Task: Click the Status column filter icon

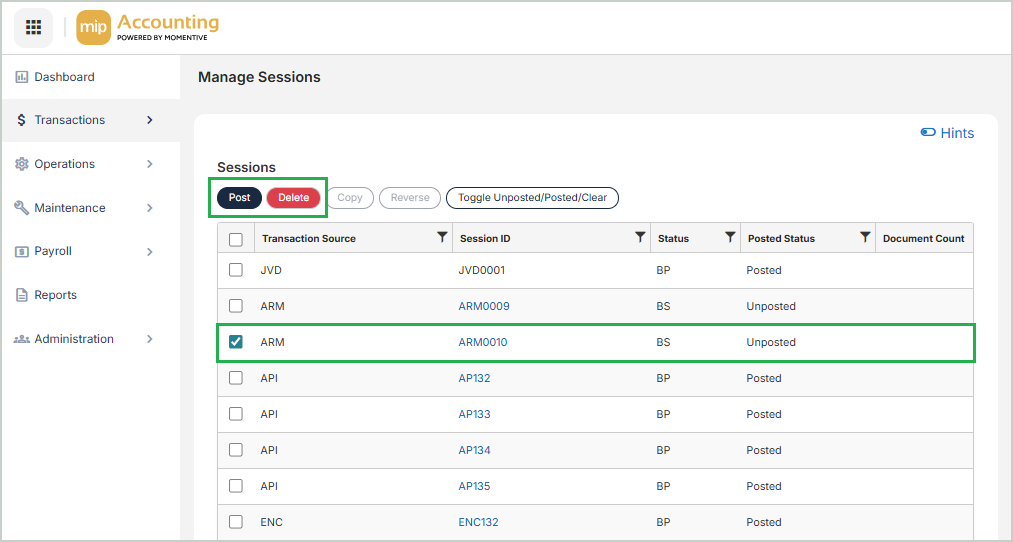Action: (x=730, y=238)
